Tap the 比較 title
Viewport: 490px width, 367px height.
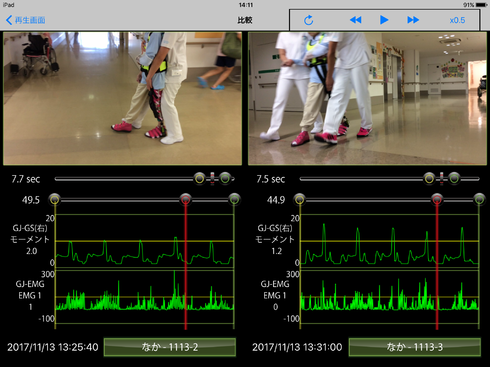pyautogui.click(x=245, y=20)
